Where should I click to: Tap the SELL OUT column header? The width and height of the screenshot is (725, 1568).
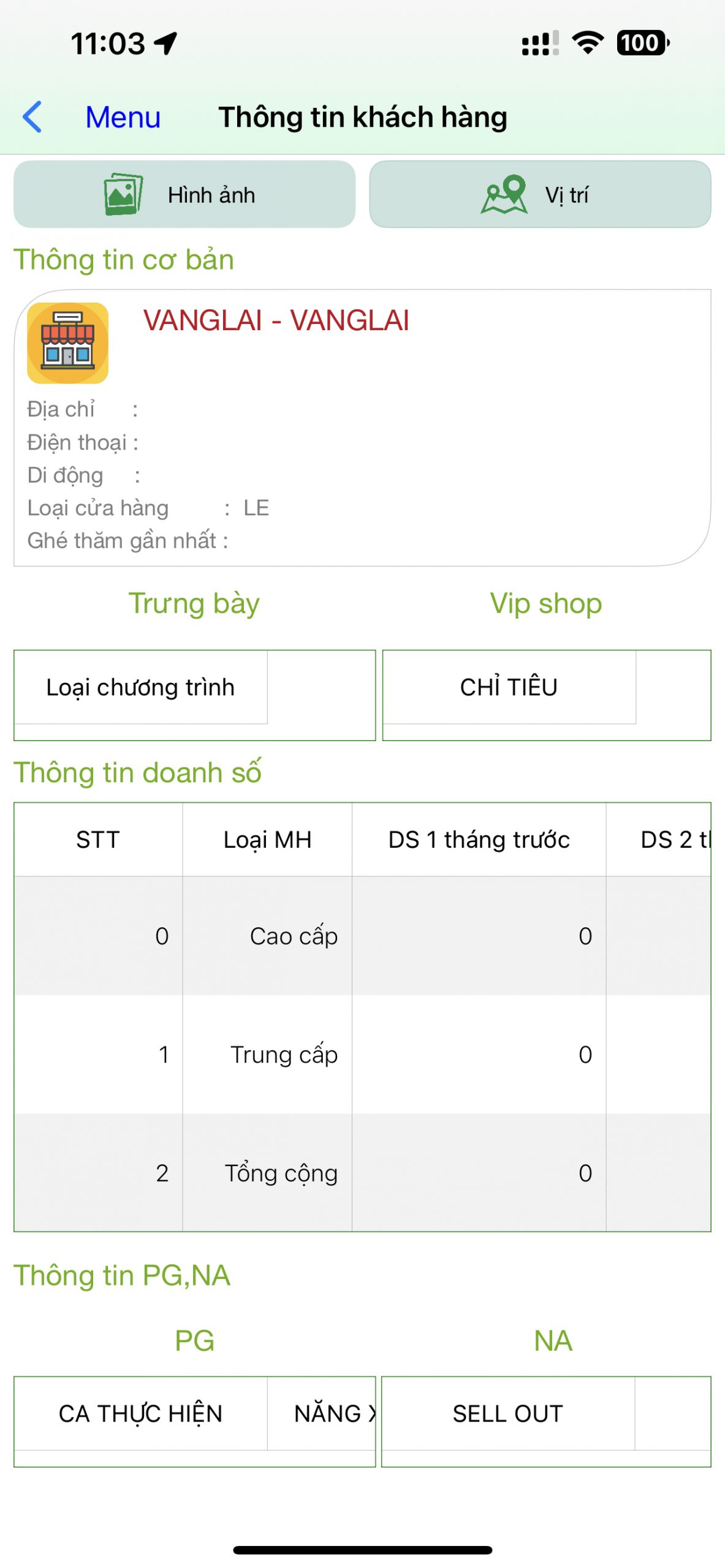pyautogui.click(x=507, y=1414)
